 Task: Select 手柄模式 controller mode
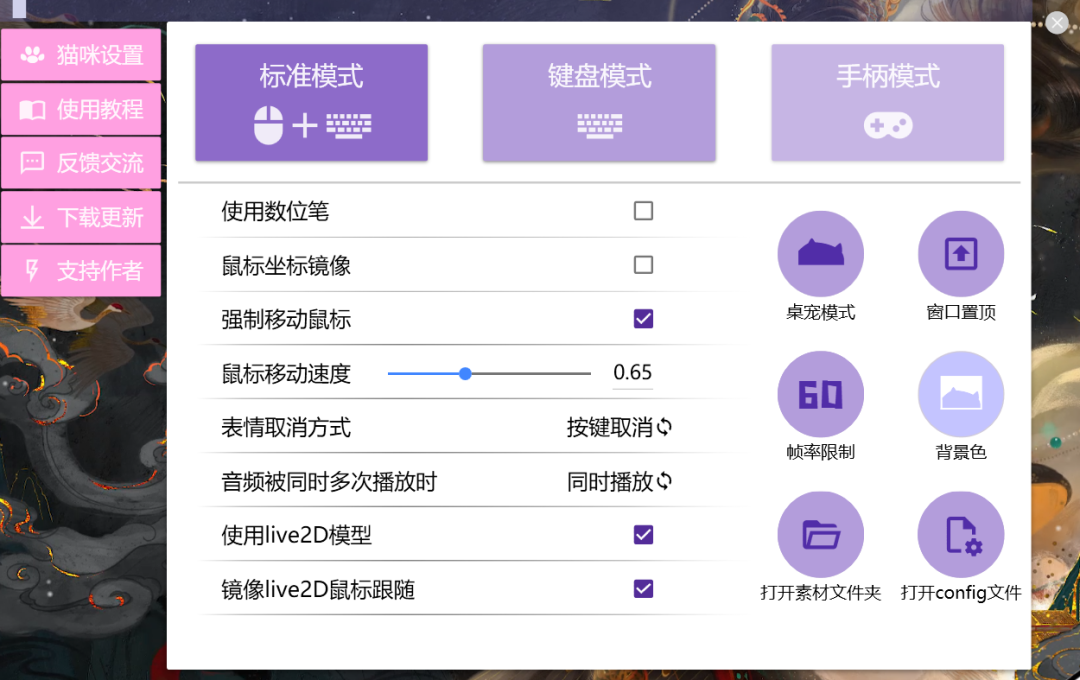pyautogui.click(x=887, y=102)
